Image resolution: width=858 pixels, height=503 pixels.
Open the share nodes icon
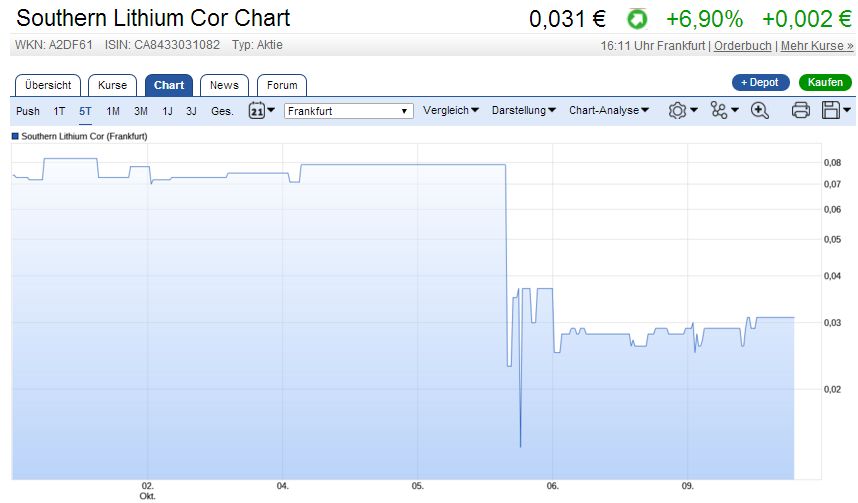(x=718, y=111)
